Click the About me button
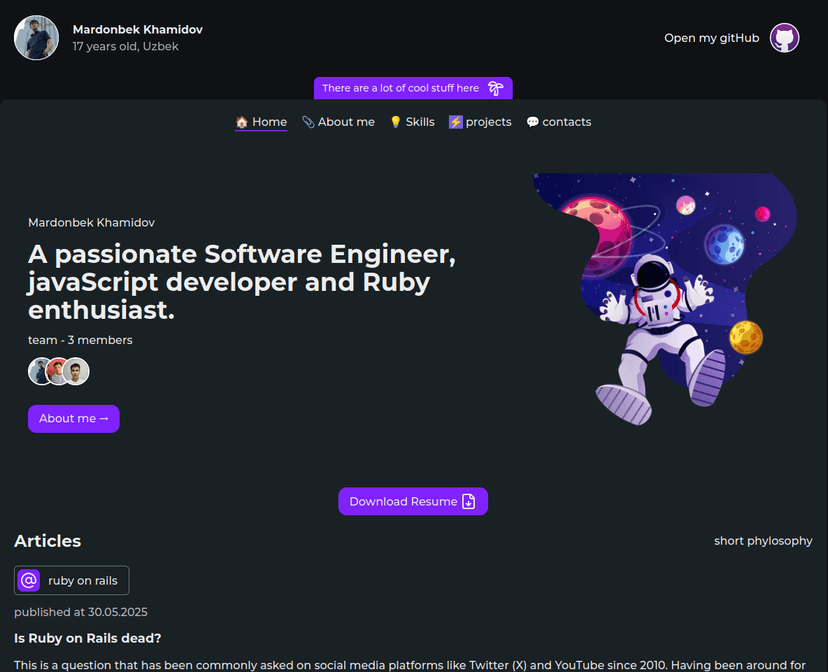828x672 pixels. point(73,418)
